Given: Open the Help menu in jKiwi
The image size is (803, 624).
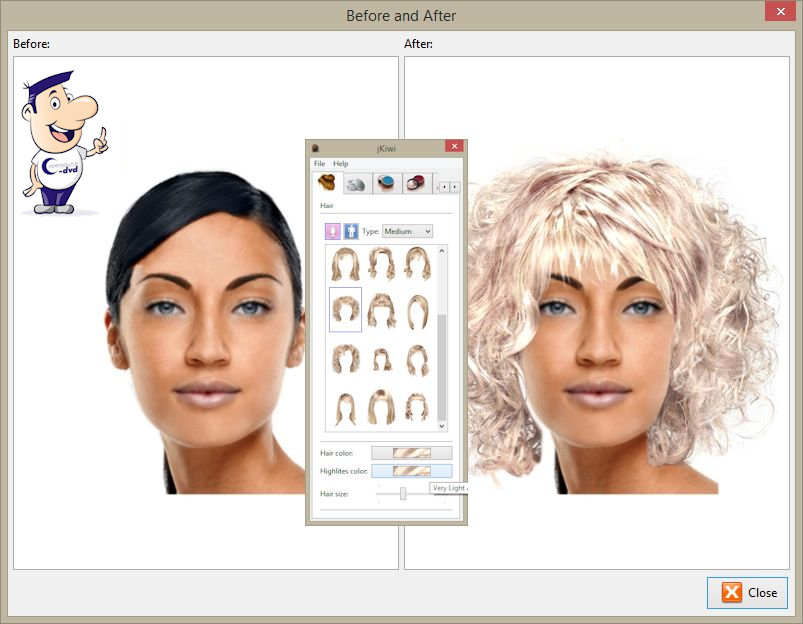Looking at the screenshot, I should (341, 163).
